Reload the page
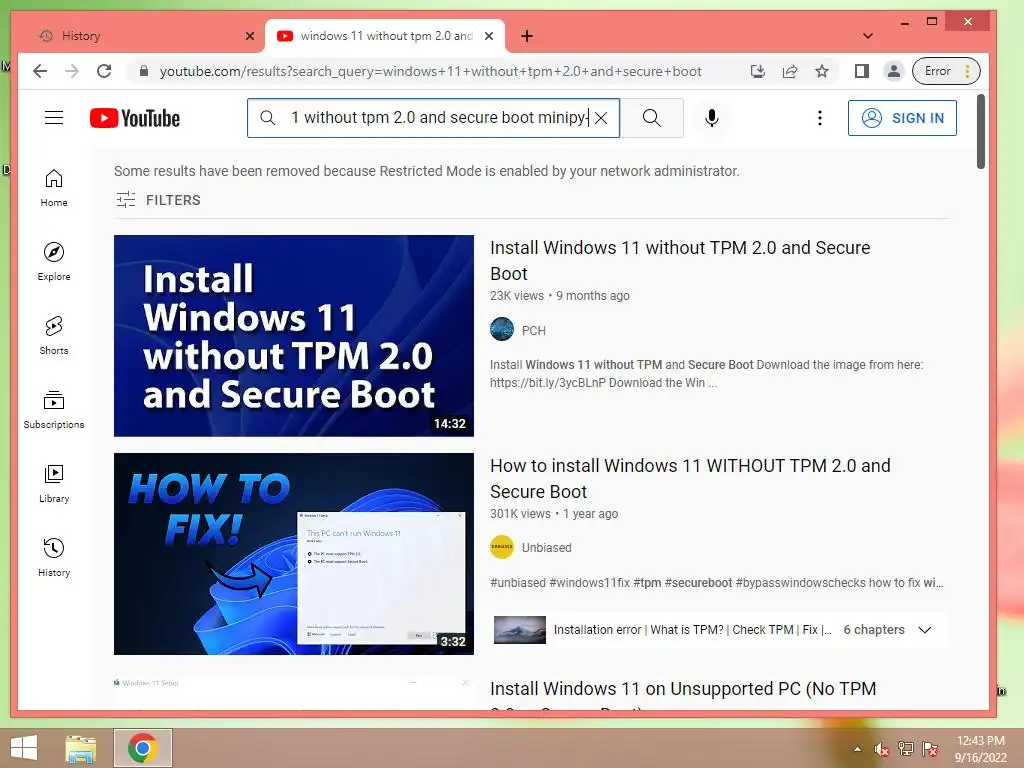1024x768 pixels. (104, 71)
